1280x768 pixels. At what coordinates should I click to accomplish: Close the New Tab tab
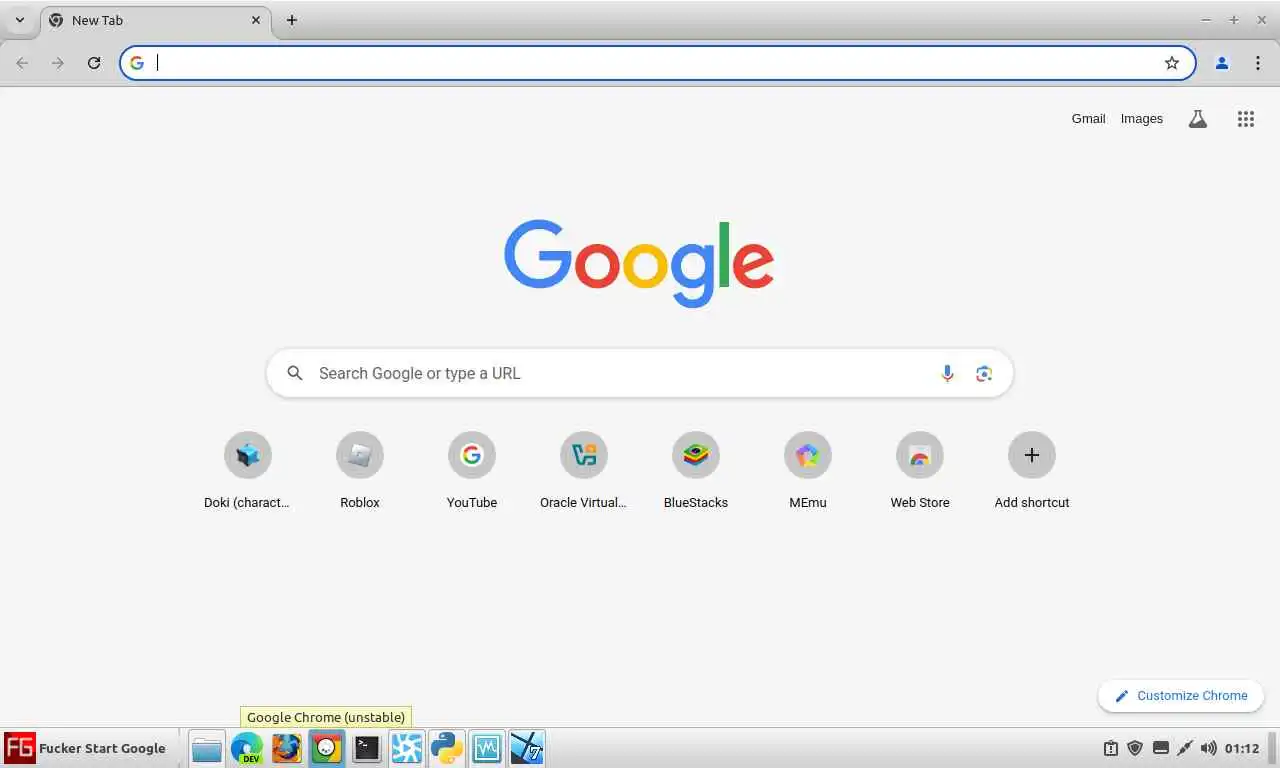click(256, 20)
